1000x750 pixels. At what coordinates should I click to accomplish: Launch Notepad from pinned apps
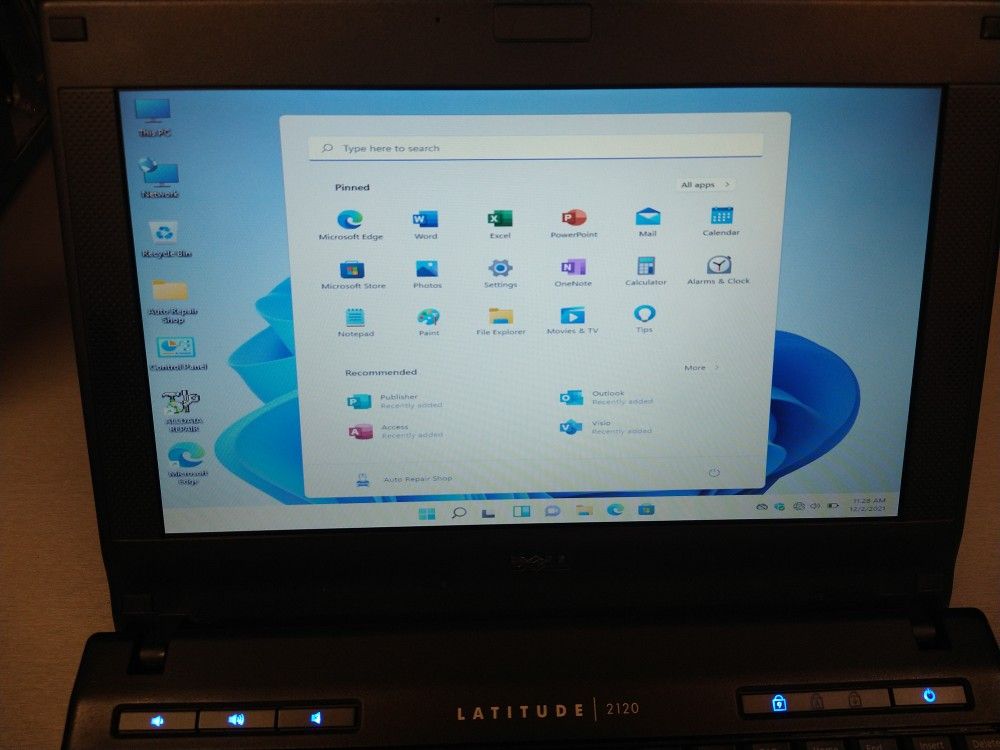click(355, 323)
